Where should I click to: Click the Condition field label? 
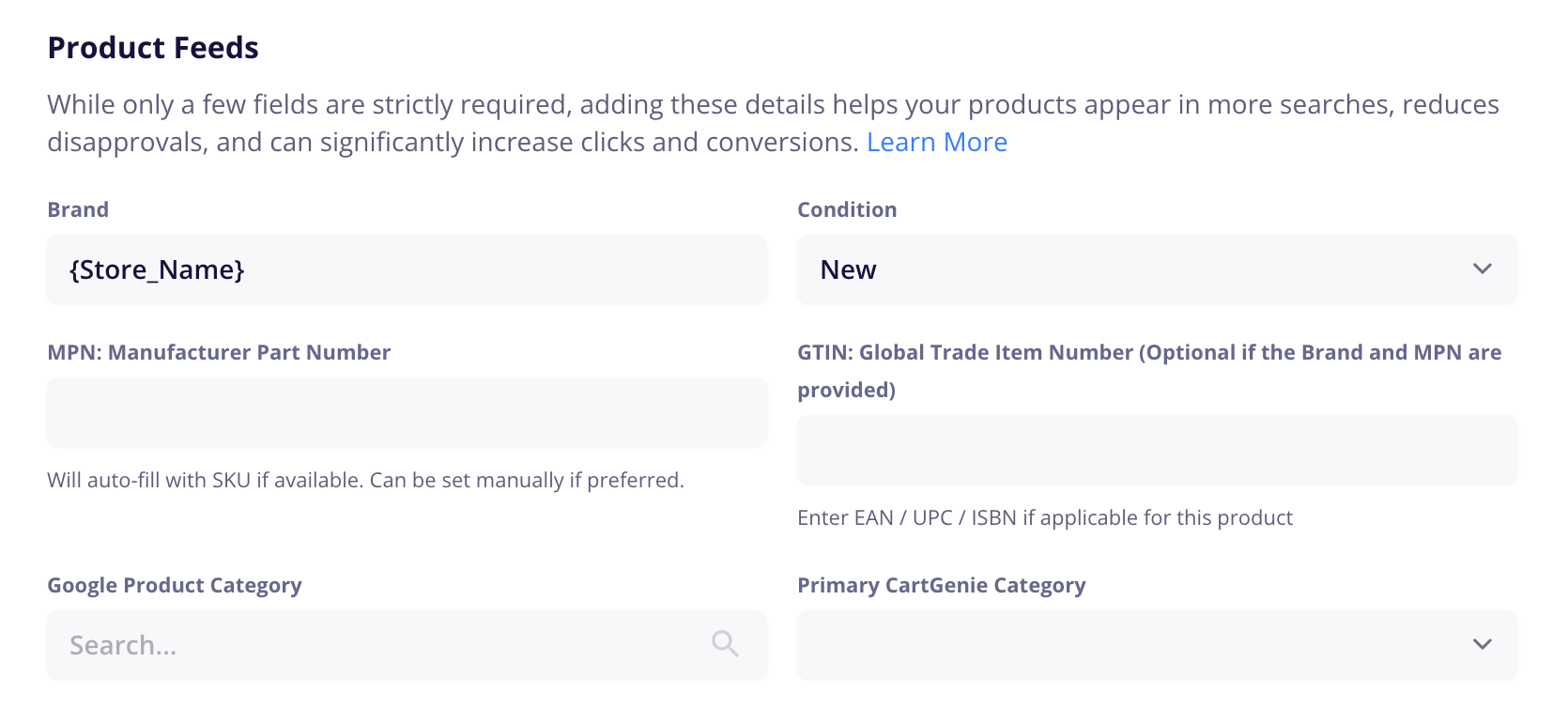click(x=847, y=209)
